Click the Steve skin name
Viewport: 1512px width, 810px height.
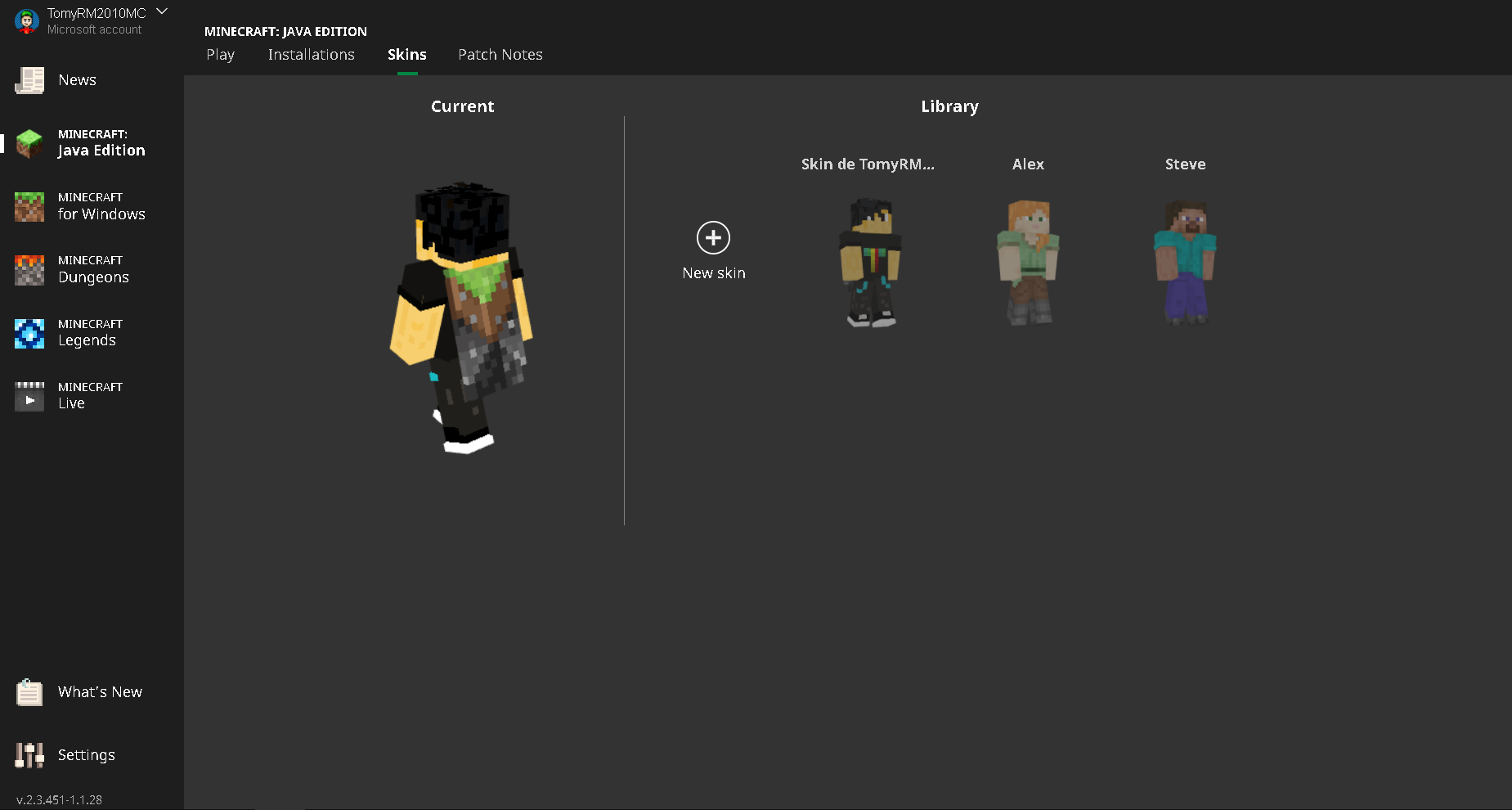1186,164
